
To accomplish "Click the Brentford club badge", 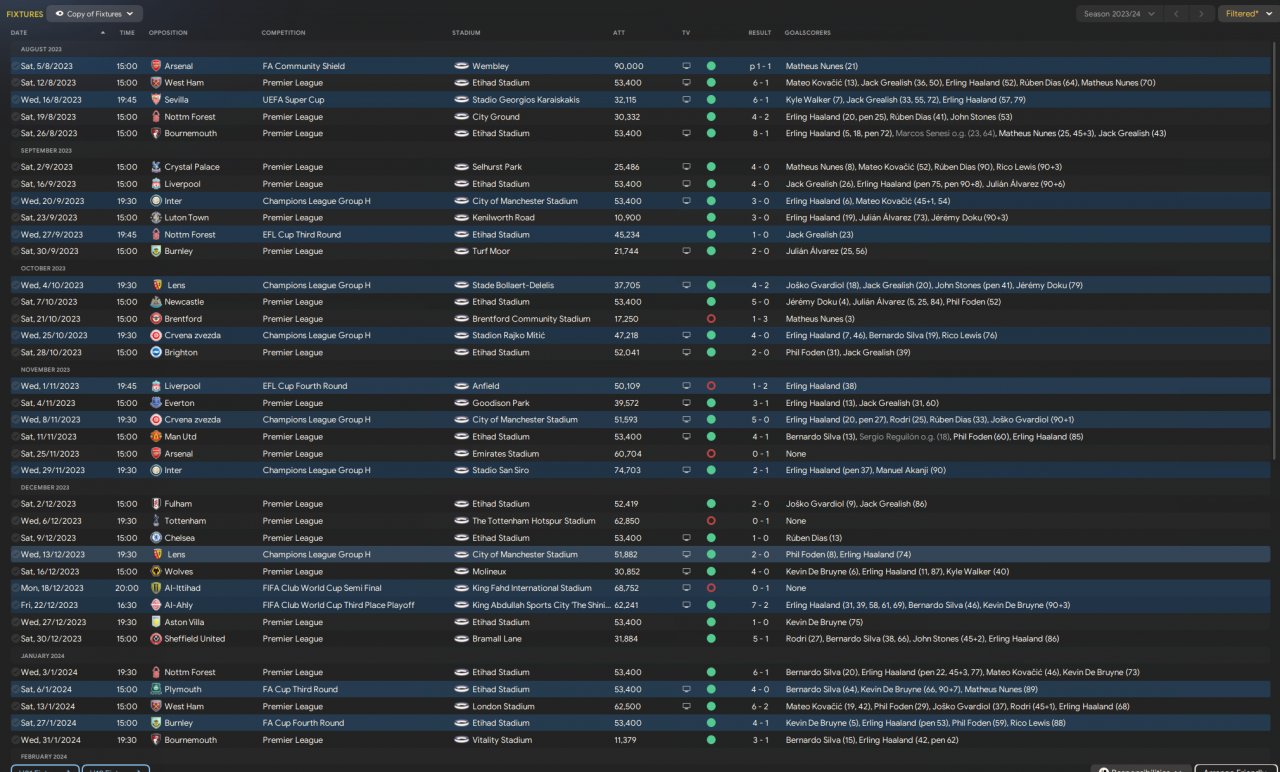I will [155, 319].
